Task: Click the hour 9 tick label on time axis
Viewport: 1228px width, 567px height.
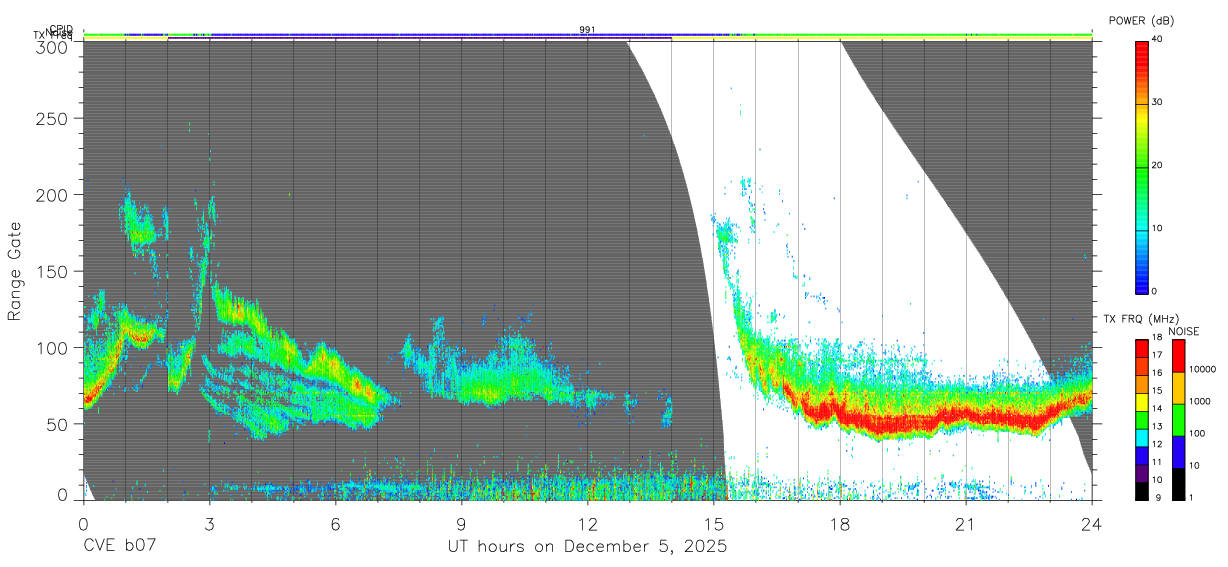Action: pos(461,524)
